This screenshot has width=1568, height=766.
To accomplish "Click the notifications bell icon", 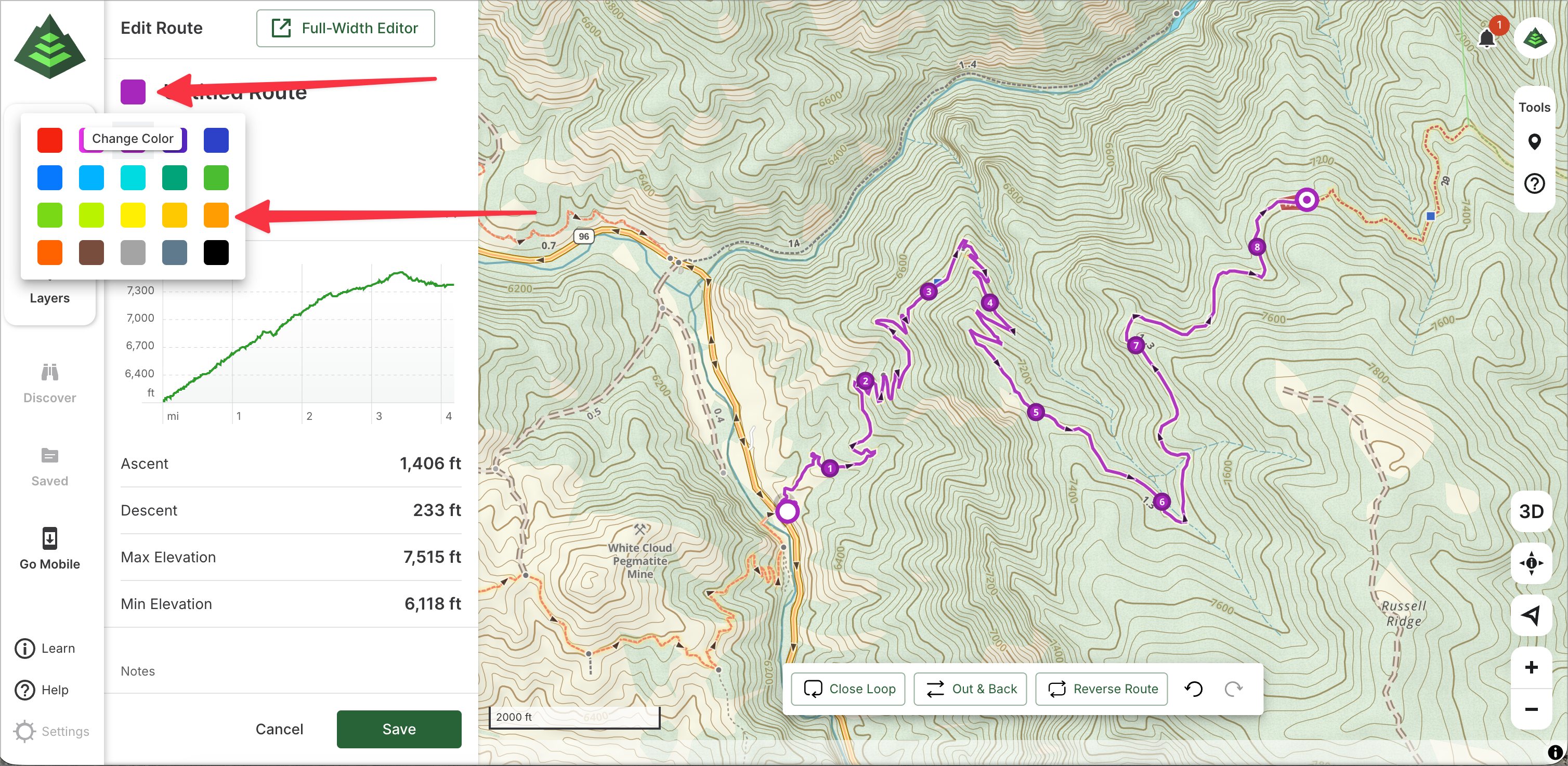I will (1486, 38).
